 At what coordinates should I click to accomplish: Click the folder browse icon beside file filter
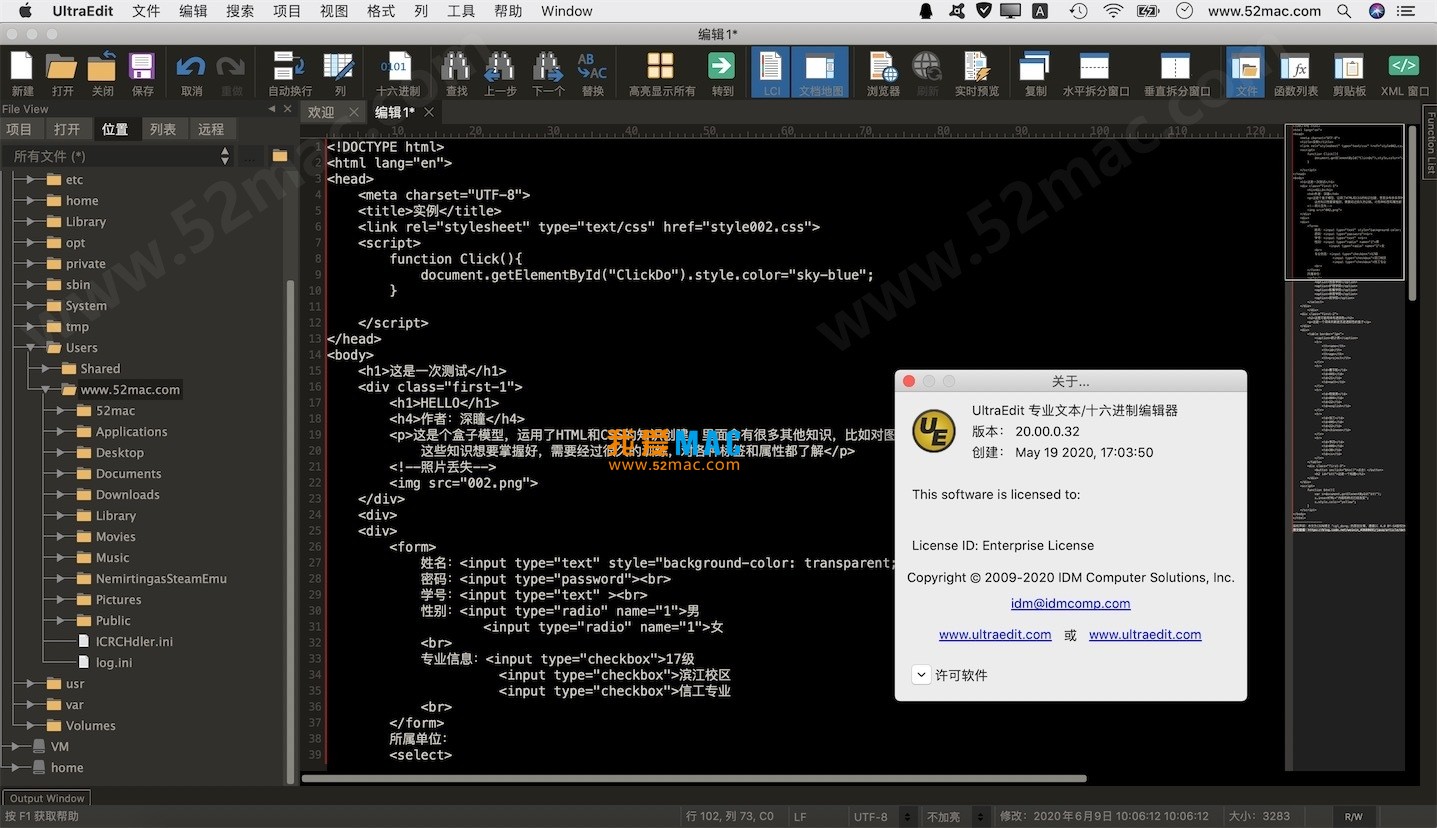tap(280, 156)
